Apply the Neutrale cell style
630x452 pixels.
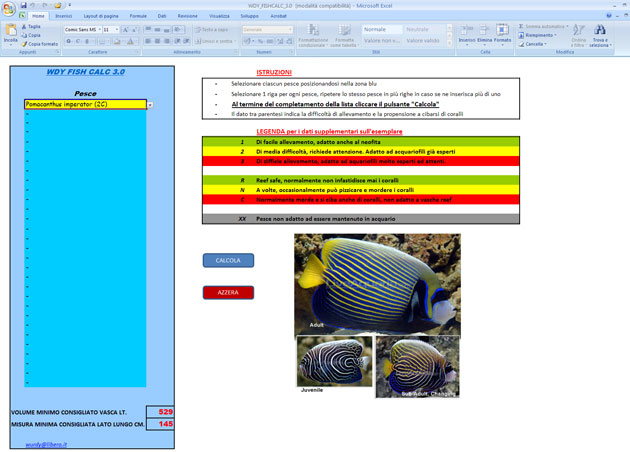click(424, 29)
